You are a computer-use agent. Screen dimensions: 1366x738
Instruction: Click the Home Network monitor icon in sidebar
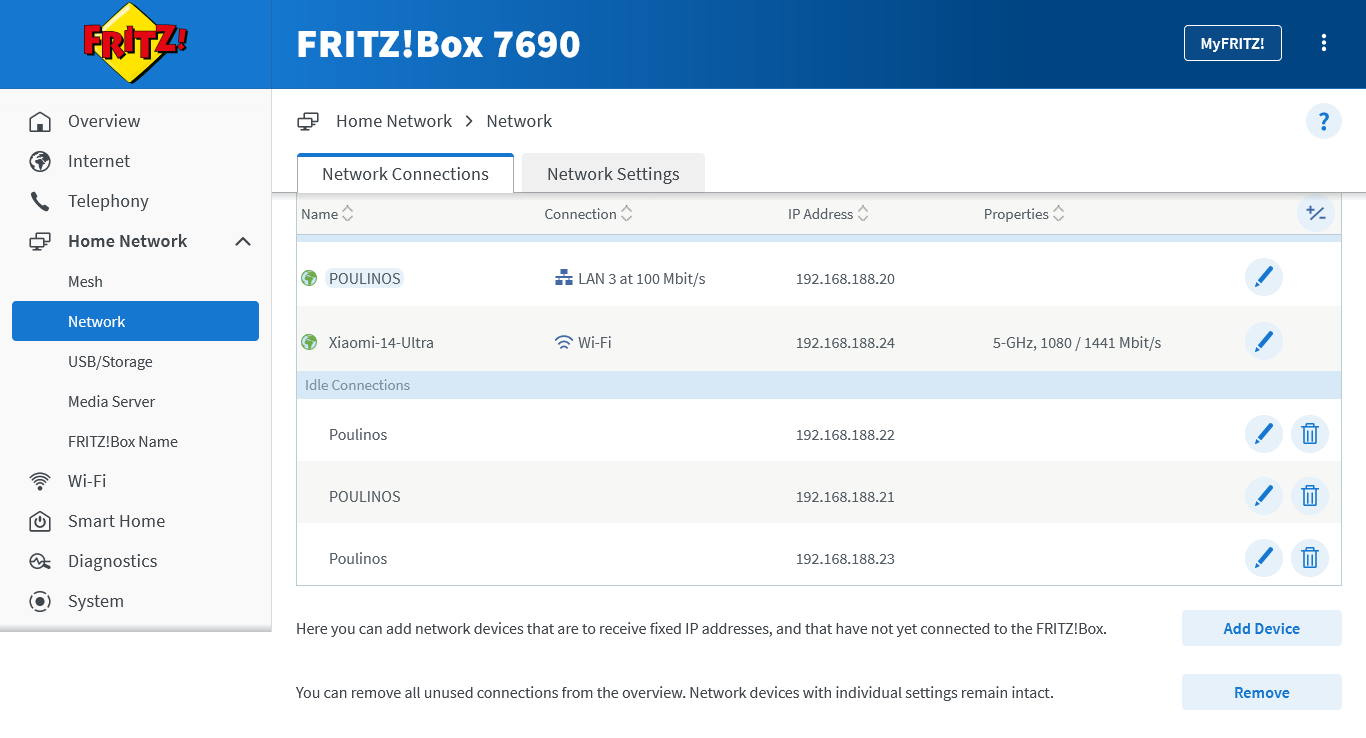pos(40,241)
